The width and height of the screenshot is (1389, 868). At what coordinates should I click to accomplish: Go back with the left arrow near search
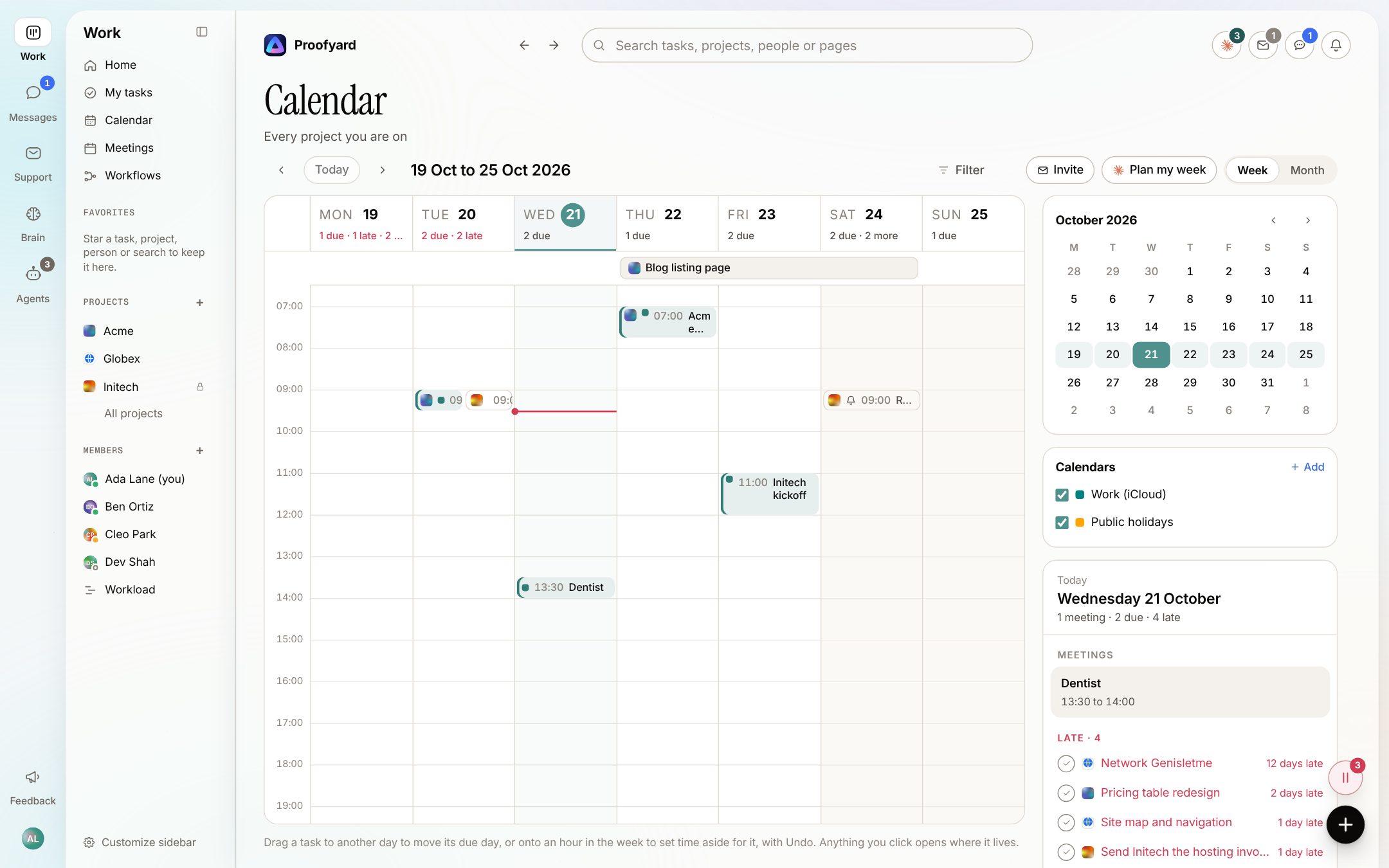pos(524,45)
